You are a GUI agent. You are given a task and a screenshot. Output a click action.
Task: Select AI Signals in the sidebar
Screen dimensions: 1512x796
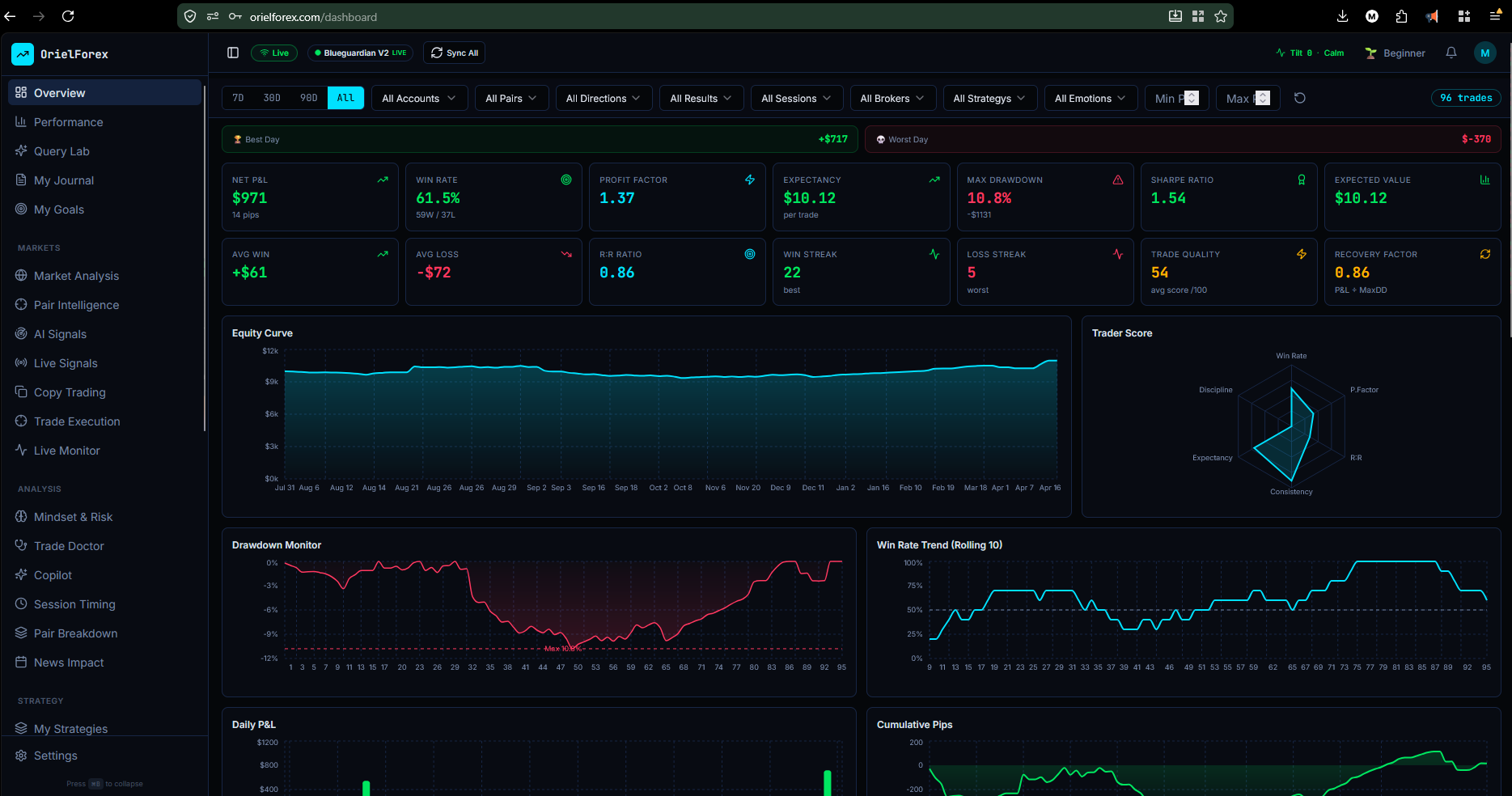[x=60, y=333]
